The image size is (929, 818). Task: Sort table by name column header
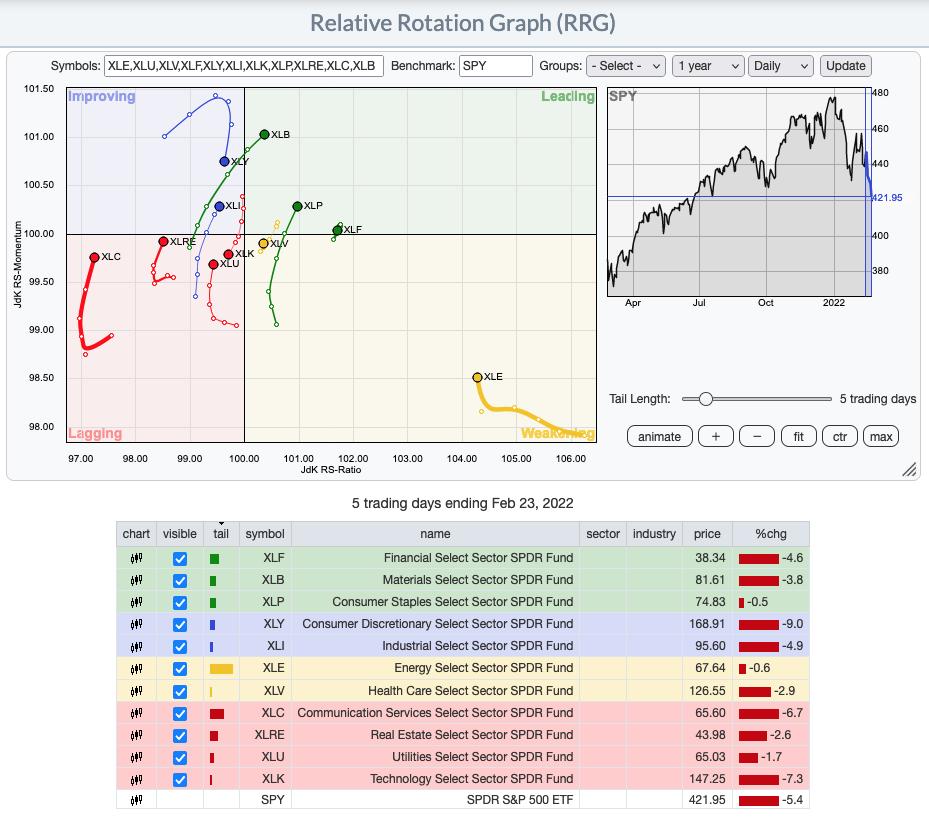435,534
